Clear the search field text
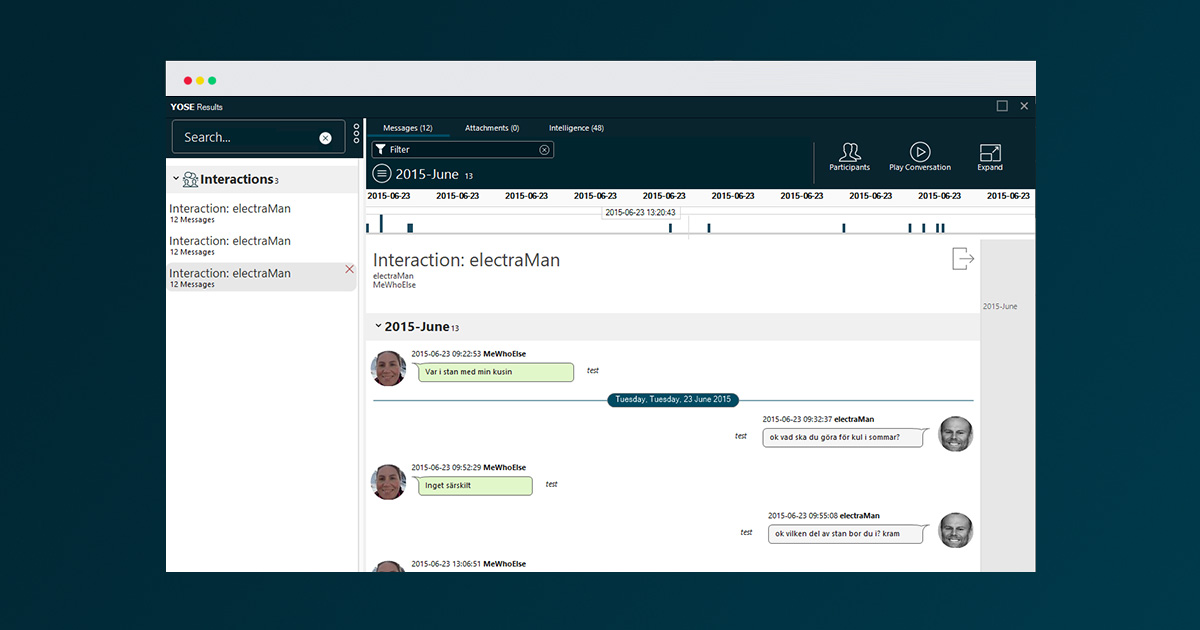Image resolution: width=1200 pixels, height=630 pixels. (325, 138)
